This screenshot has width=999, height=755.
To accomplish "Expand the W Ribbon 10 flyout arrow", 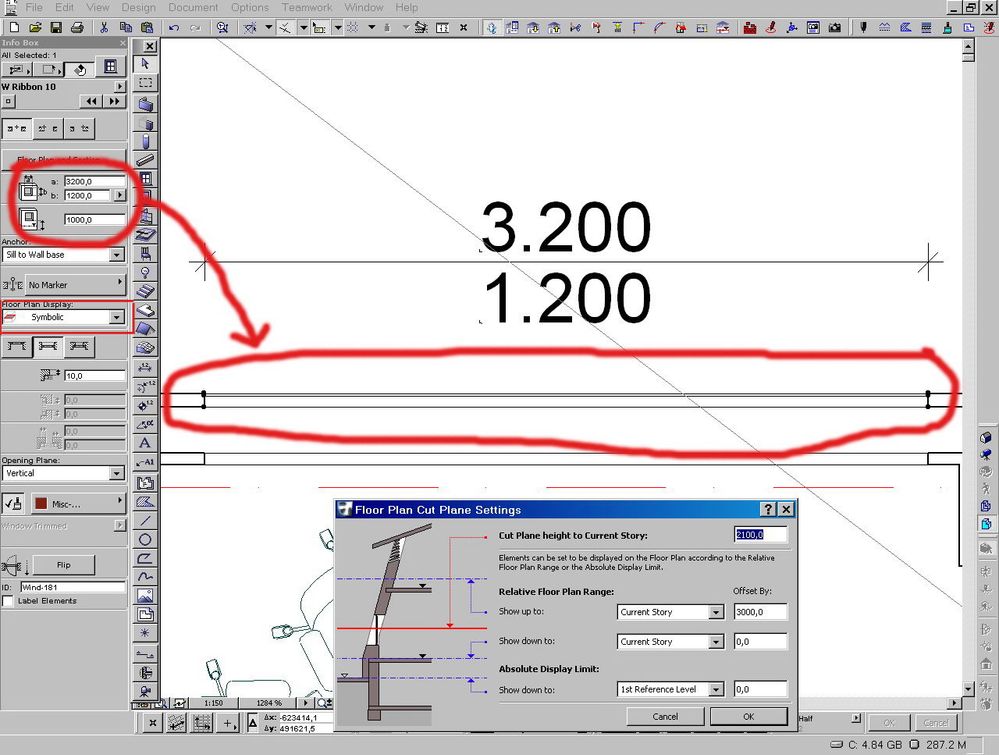I will (x=120, y=86).
